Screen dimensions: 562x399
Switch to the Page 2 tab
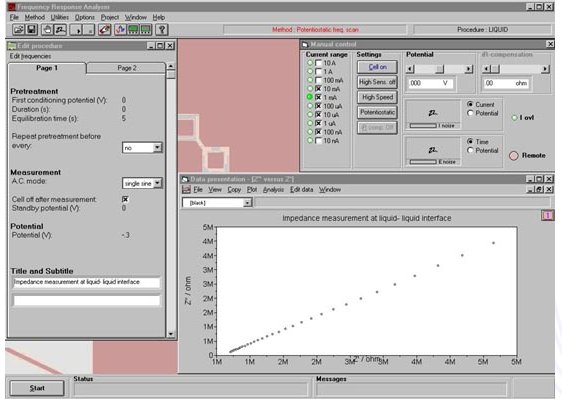(127, 68)
